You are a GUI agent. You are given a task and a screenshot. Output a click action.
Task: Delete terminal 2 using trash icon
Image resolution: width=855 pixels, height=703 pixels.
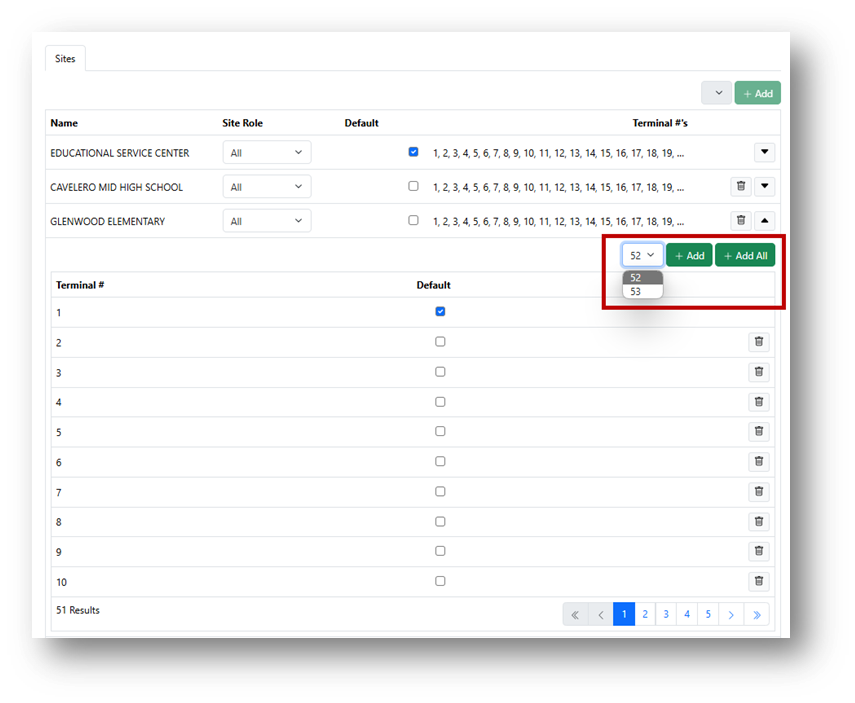(x=758, y=342)
